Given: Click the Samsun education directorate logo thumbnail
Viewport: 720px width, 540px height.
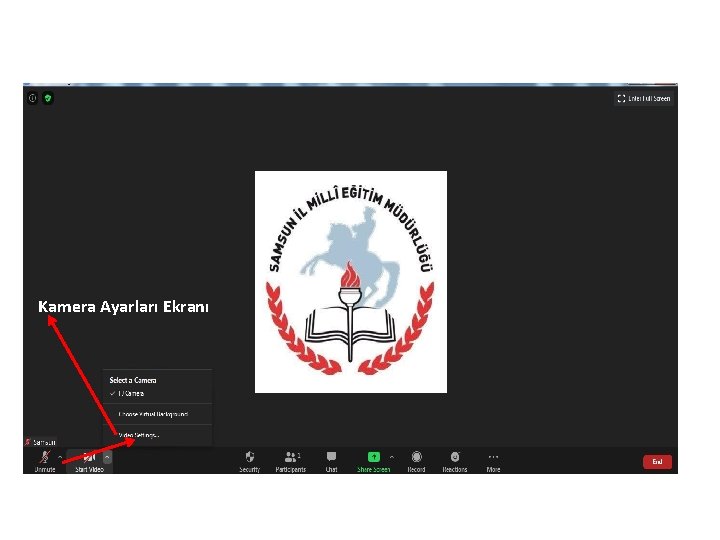Looking at the screenshot, I should pyautogui.click(x=351, y=282).
